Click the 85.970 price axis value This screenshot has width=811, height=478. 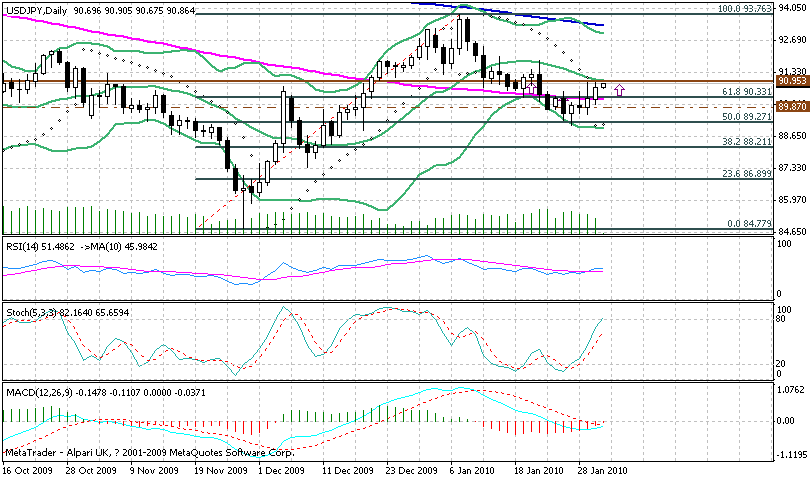click(x=792, y=200)
